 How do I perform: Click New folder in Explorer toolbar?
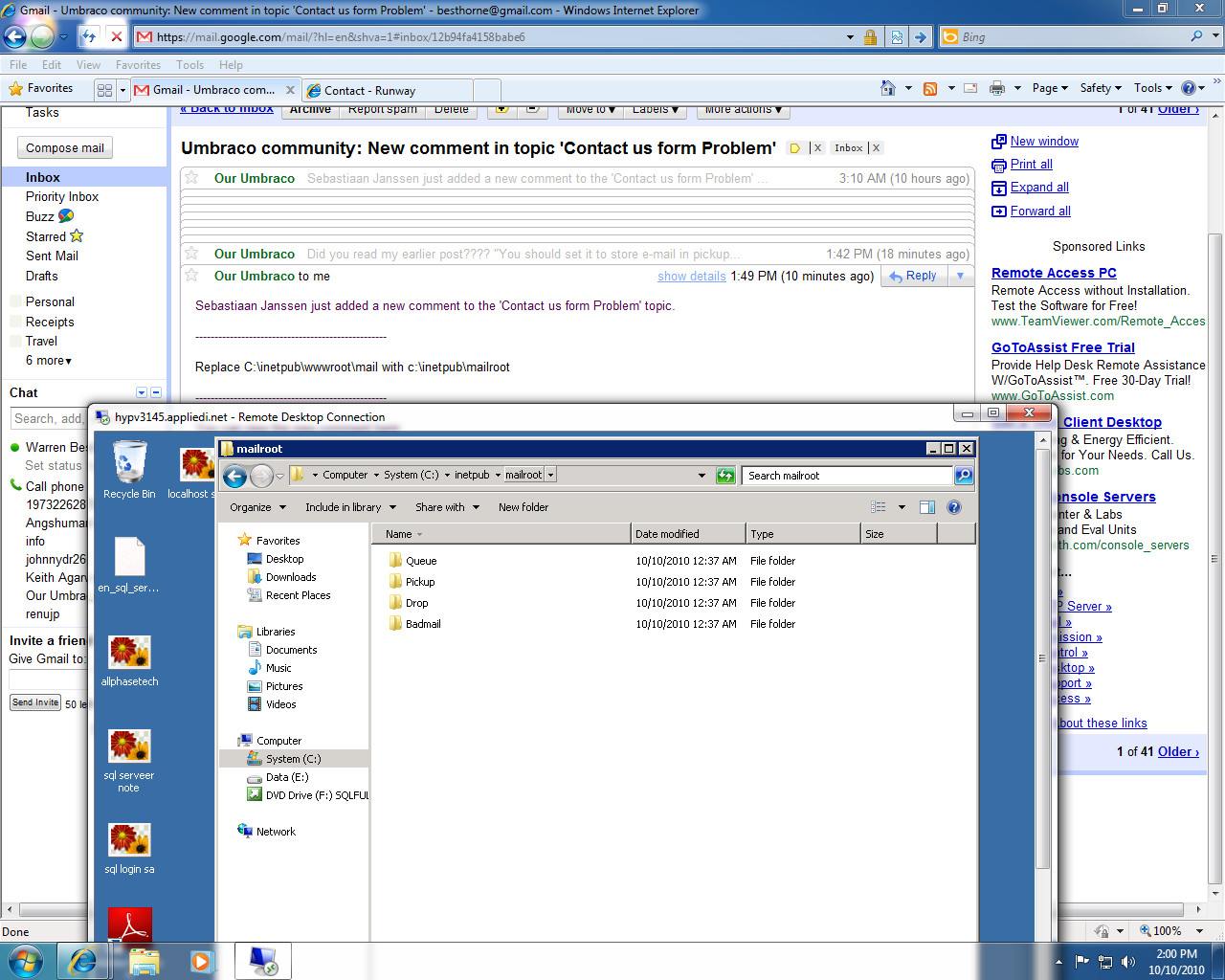523,507
